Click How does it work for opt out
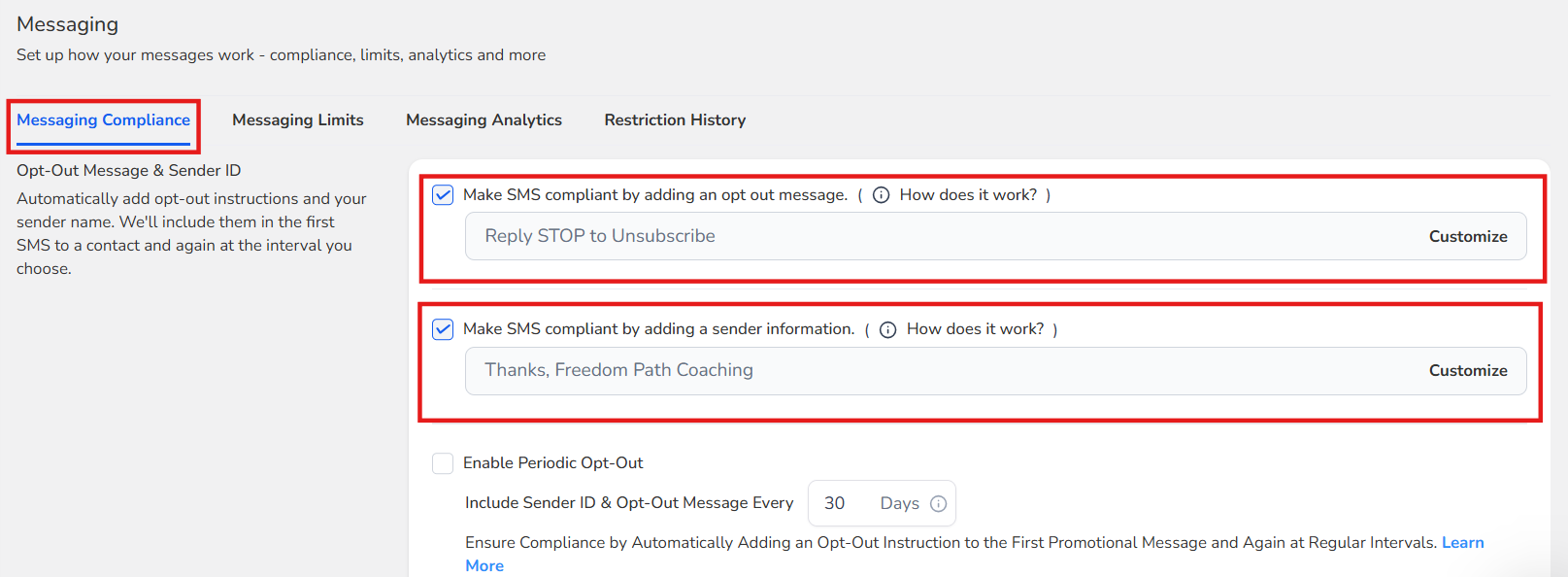The image size is (1568, 577). pos(968,195)
